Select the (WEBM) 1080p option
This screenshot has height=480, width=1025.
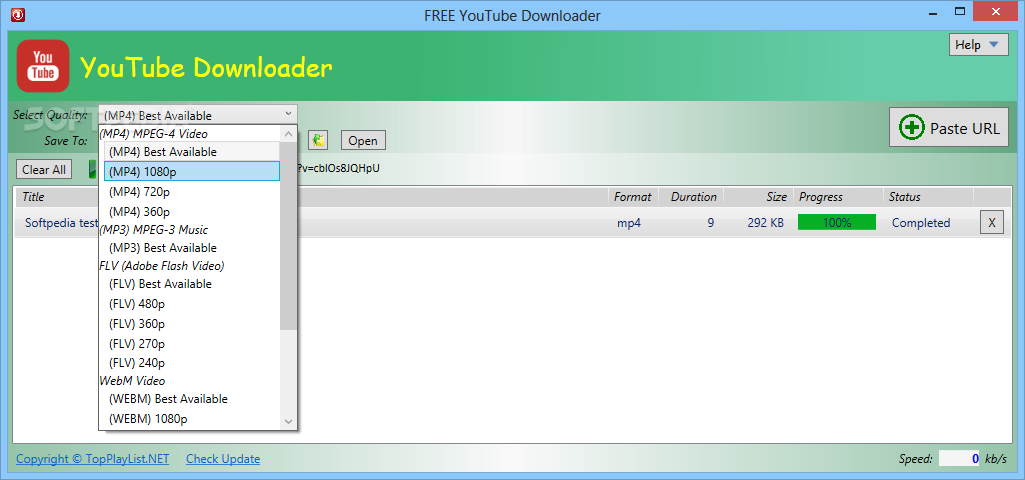click(192, 419)
